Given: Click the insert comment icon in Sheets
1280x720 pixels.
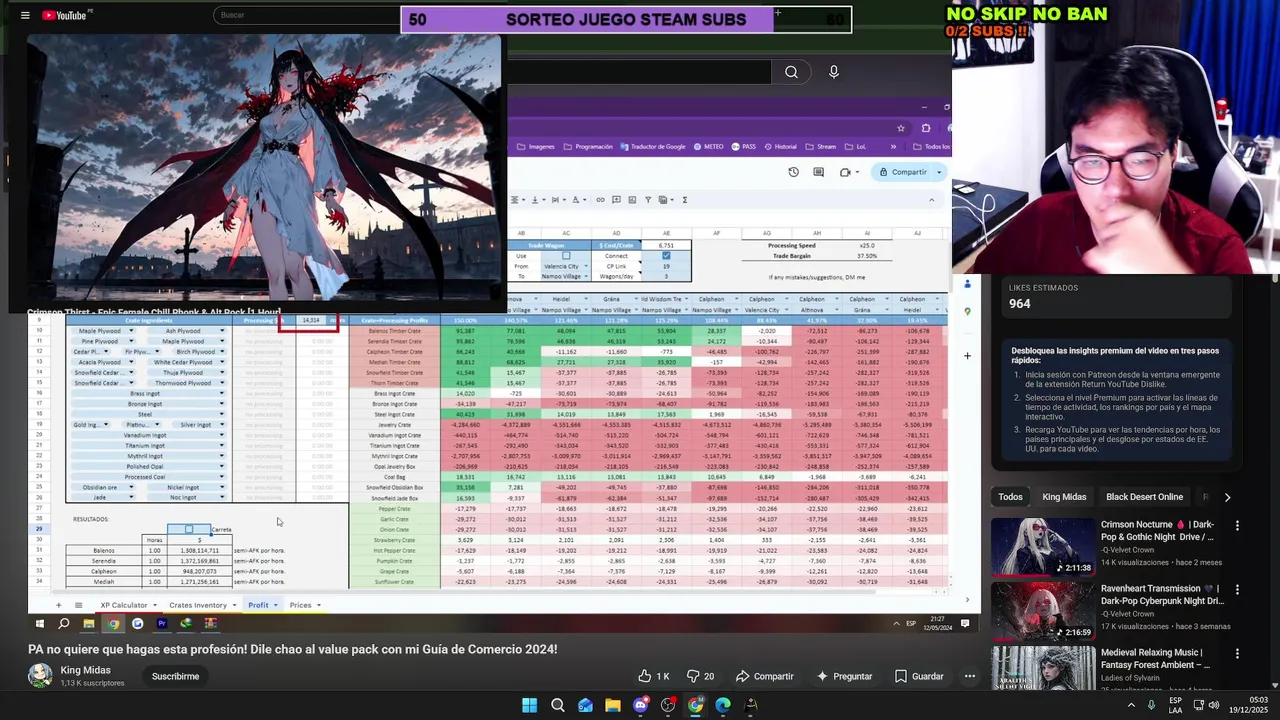Looking at the screenshot, I should click(x=616, y=200).
